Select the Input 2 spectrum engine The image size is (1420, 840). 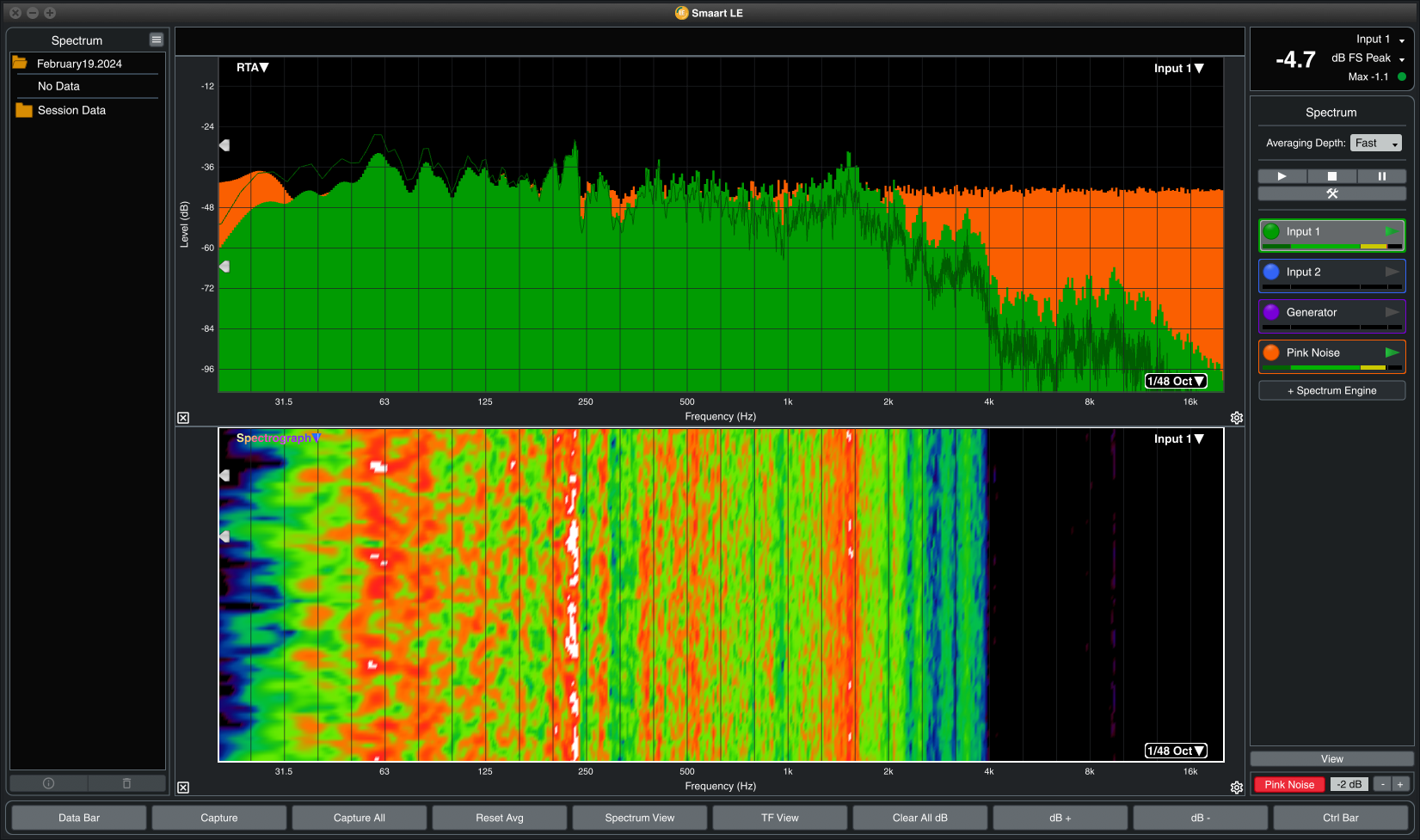pos(1332,275)
